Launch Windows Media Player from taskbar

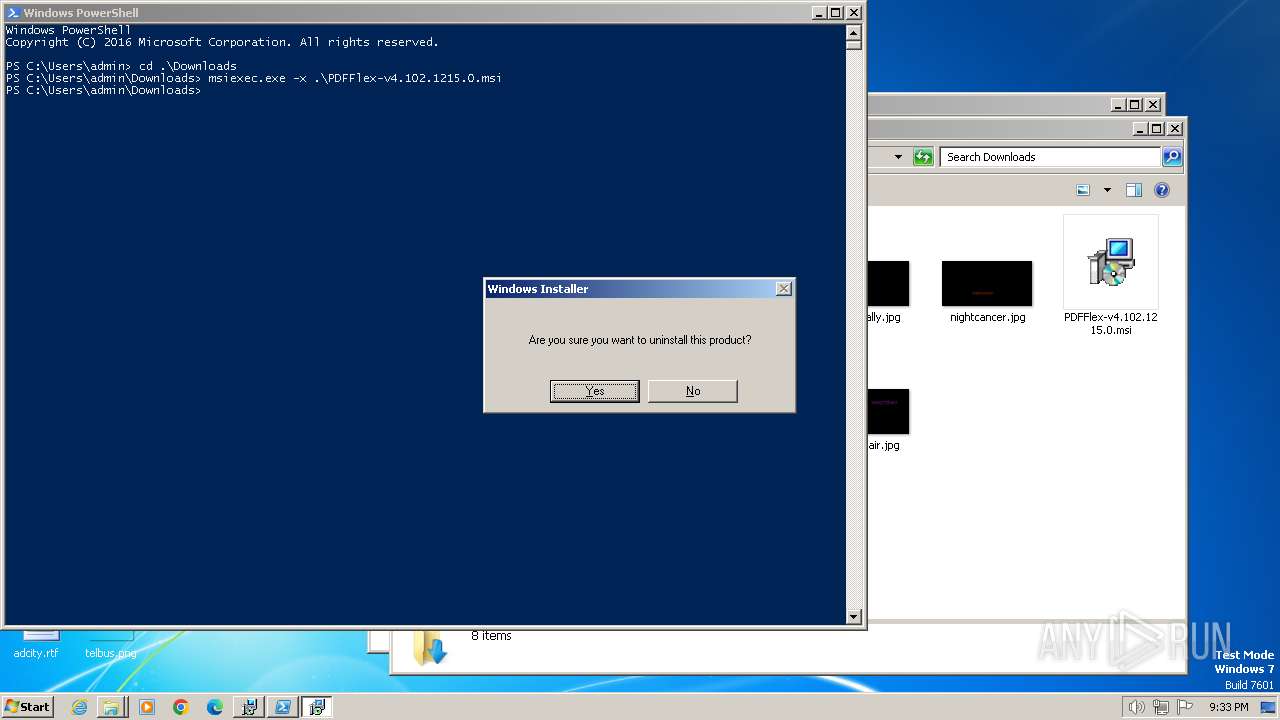click(x=146, y=707)
